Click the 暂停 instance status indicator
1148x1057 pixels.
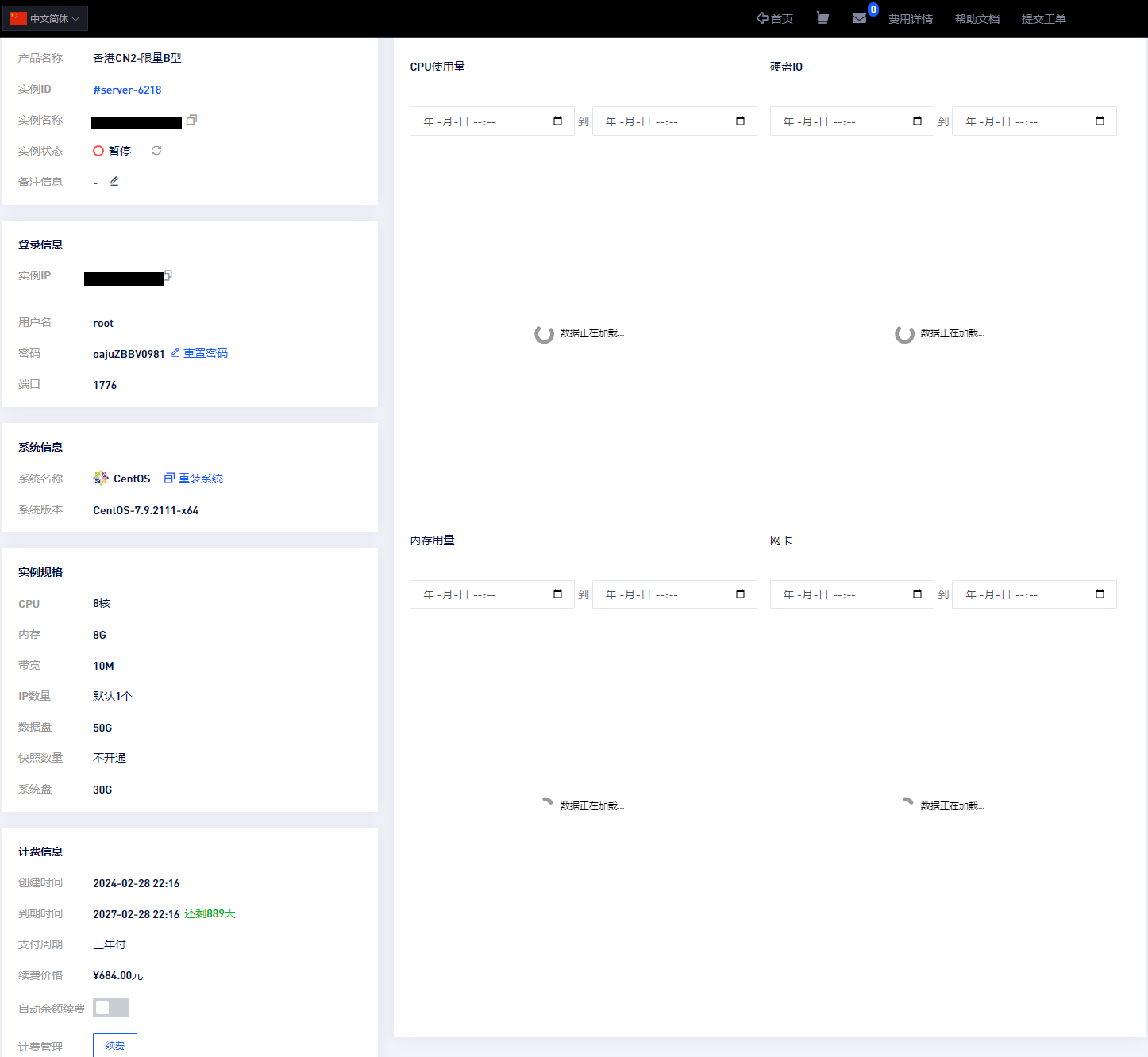pyautogui.click(x=112, y=151)
